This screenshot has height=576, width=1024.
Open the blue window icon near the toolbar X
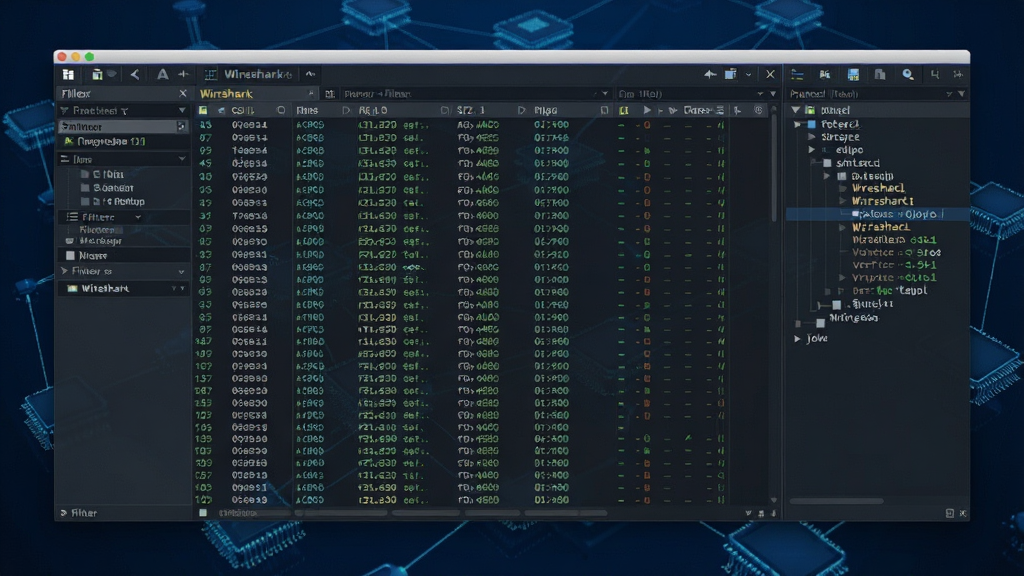pyautogui.click(x=731, y=74)
